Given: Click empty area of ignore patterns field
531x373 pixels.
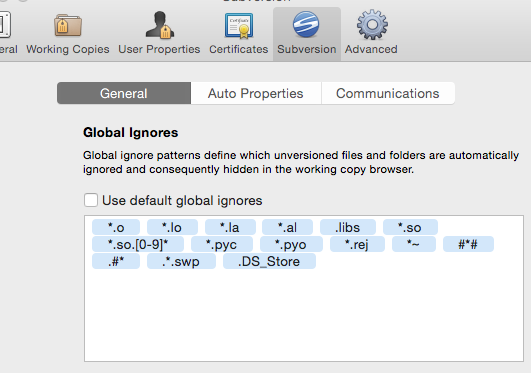Looking at the screenshot, I should [x=304, y=315].
